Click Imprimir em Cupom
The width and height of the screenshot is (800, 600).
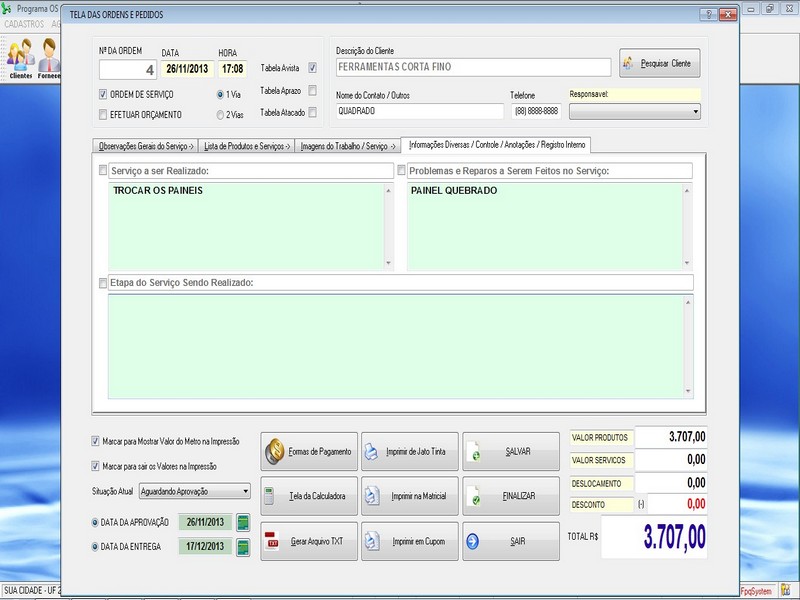click(x=409, y=541)
